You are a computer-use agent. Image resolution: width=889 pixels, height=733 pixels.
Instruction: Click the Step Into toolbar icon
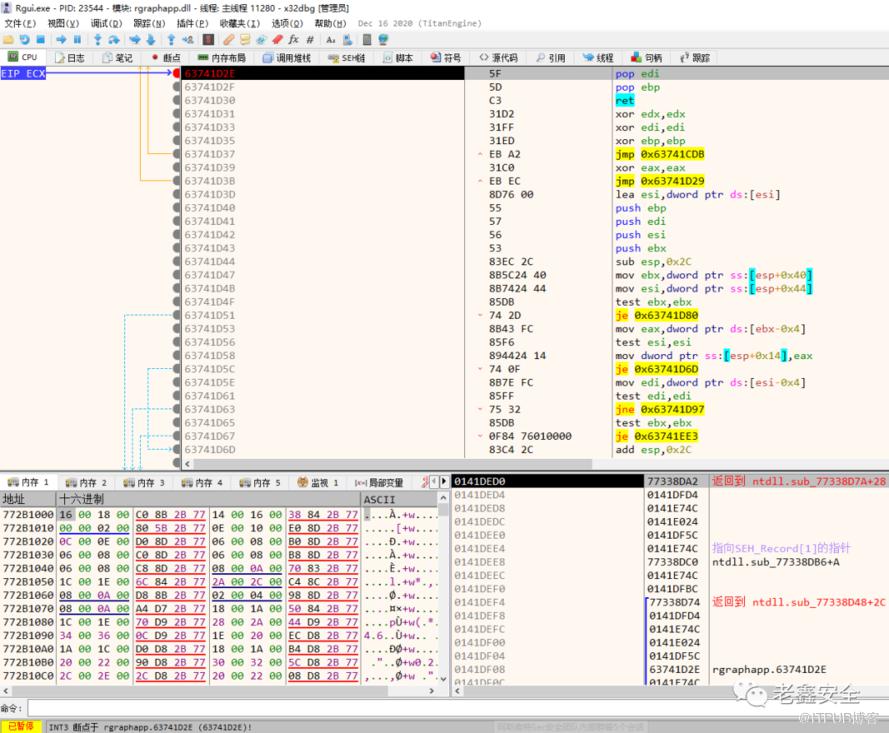tap(98, 39)
